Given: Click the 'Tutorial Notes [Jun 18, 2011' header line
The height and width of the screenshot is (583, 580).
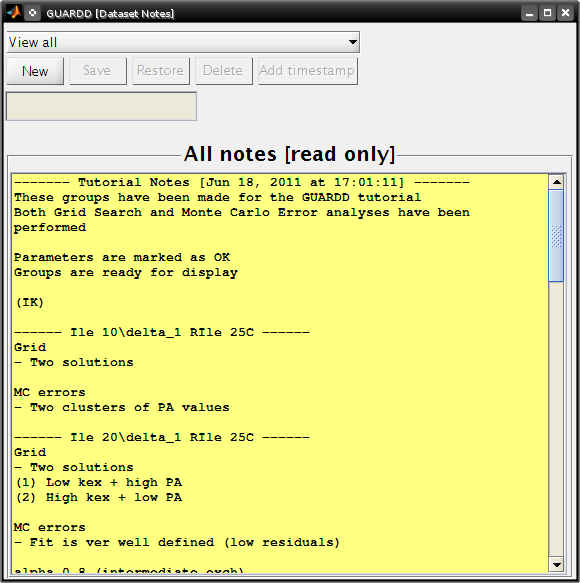Looking at the screenshot, I should 242,182.
